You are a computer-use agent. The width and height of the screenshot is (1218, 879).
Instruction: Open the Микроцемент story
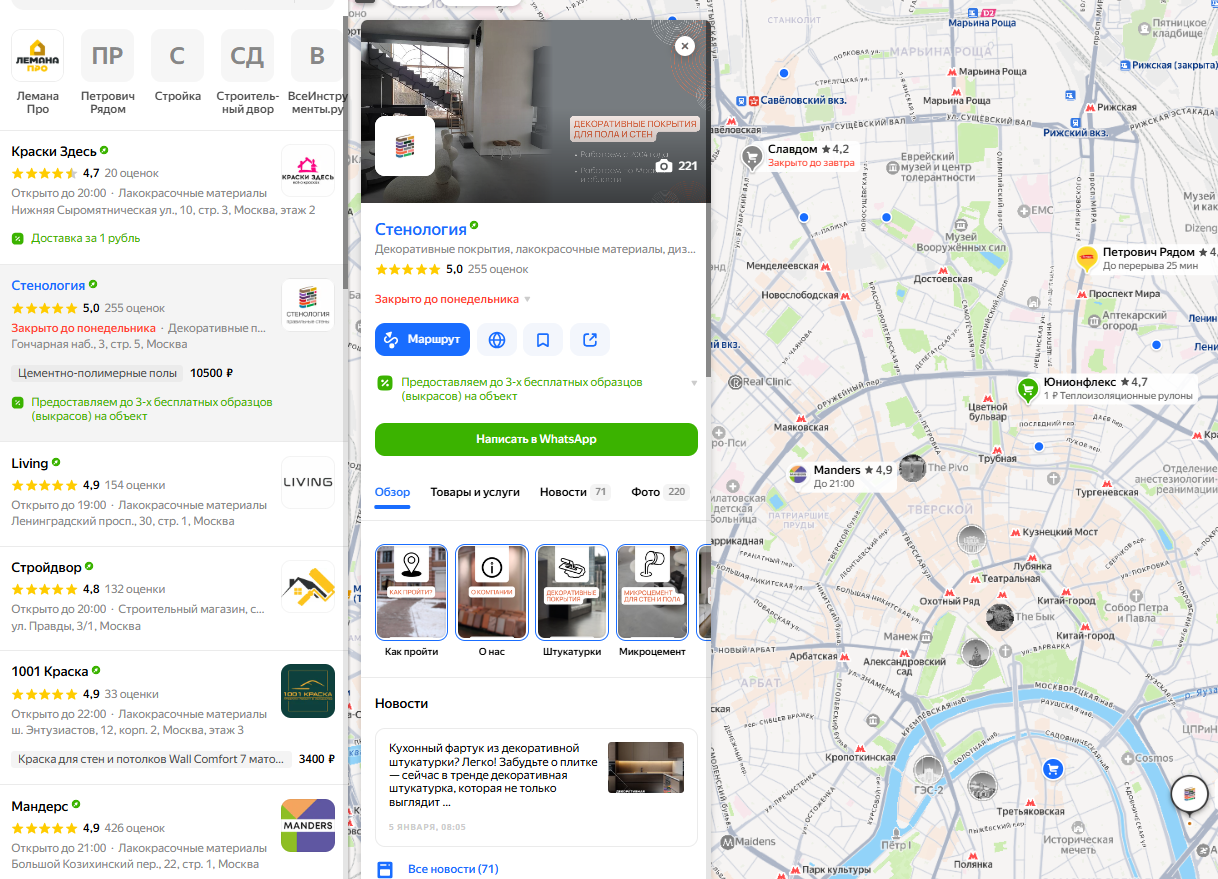pos(652,600)
